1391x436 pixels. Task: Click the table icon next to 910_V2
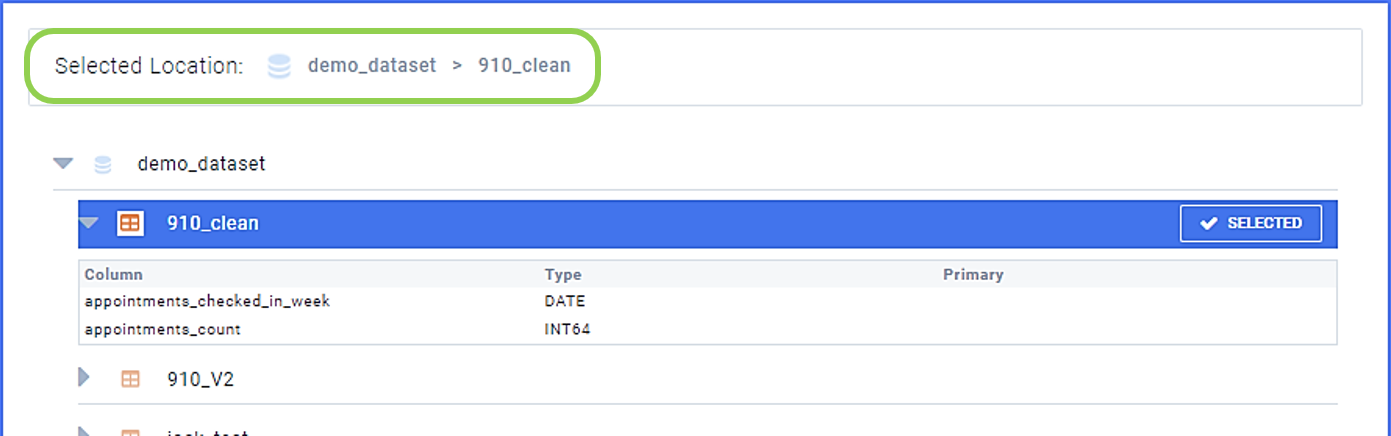pos(130,379)
